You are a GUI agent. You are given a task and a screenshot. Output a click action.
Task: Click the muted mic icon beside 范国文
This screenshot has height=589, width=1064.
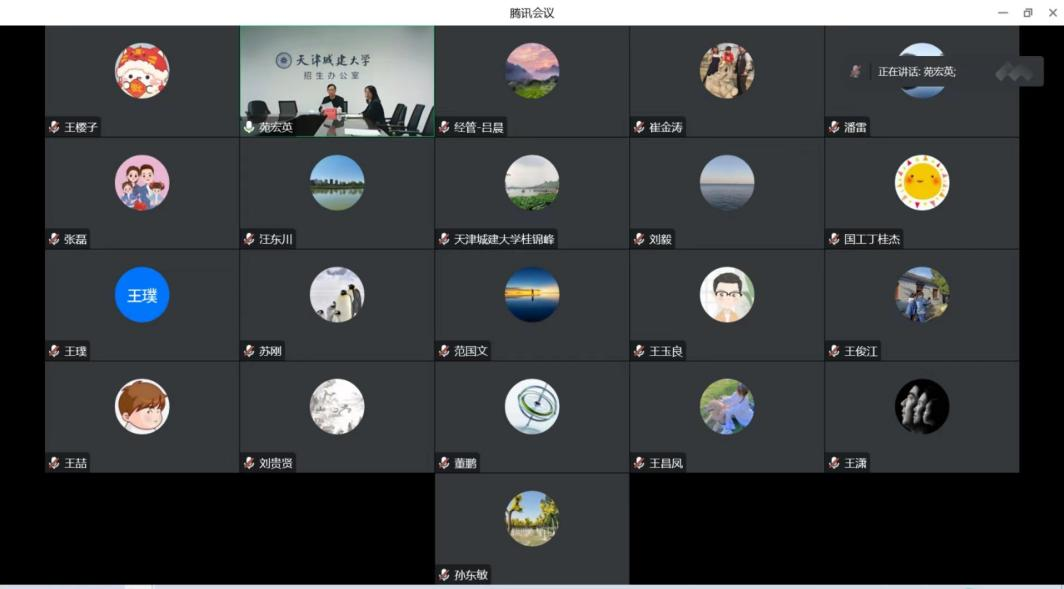tap(444, 351)
